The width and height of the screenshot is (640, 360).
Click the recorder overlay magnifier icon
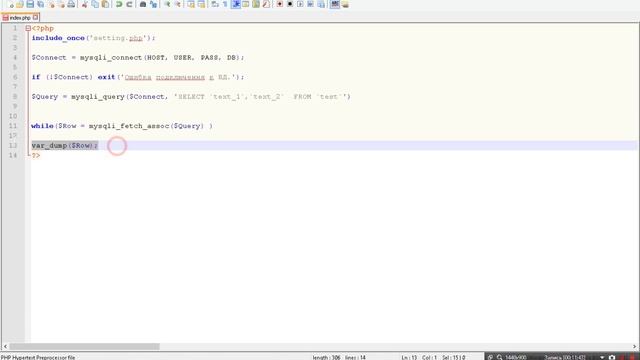[x=499, y=357]
